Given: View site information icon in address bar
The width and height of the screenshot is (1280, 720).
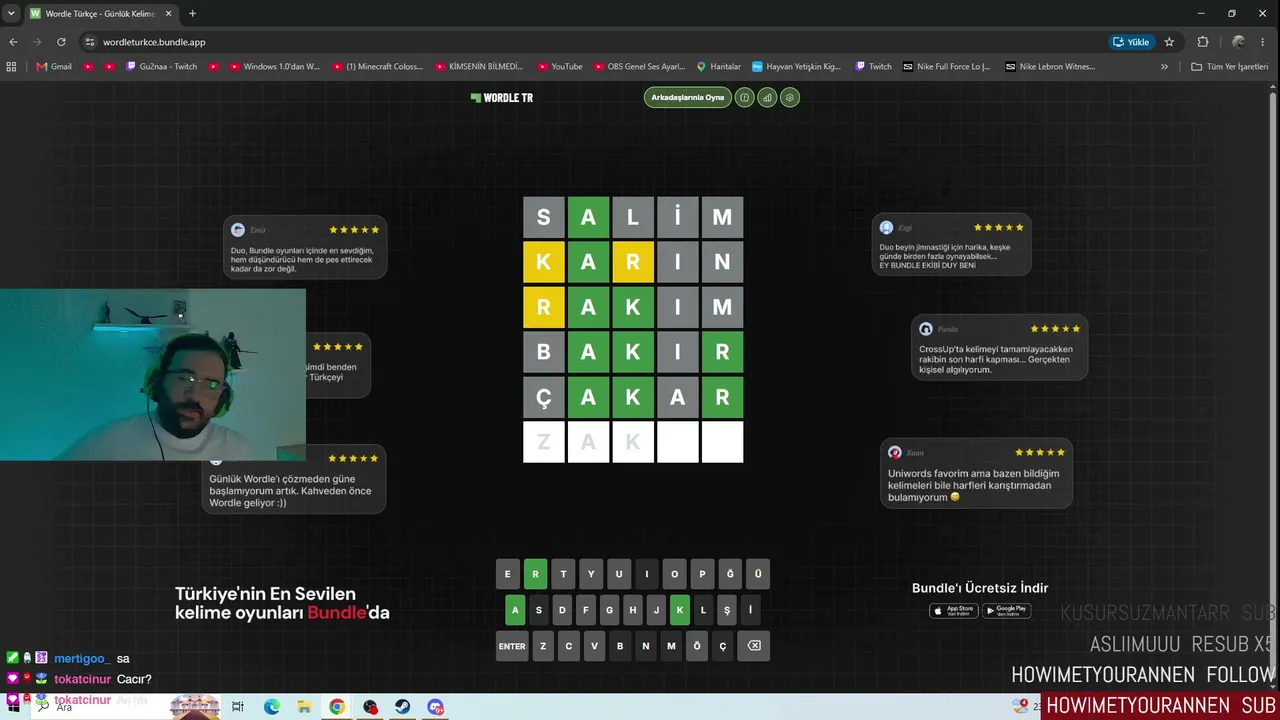Looking at the screenshot, I should pos(89,42).
